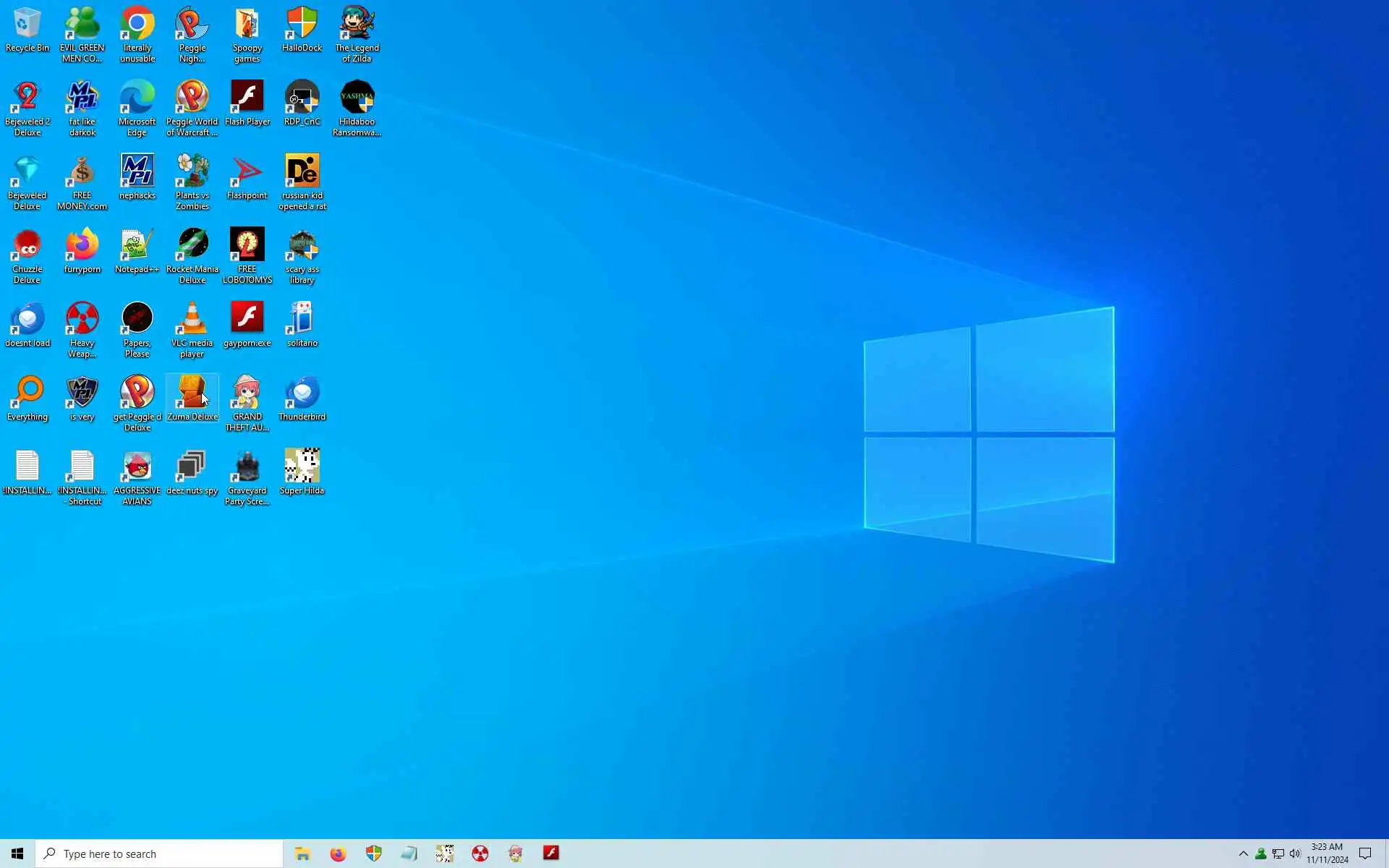Open File Explorer from the taskbar

tap(302, 854)
